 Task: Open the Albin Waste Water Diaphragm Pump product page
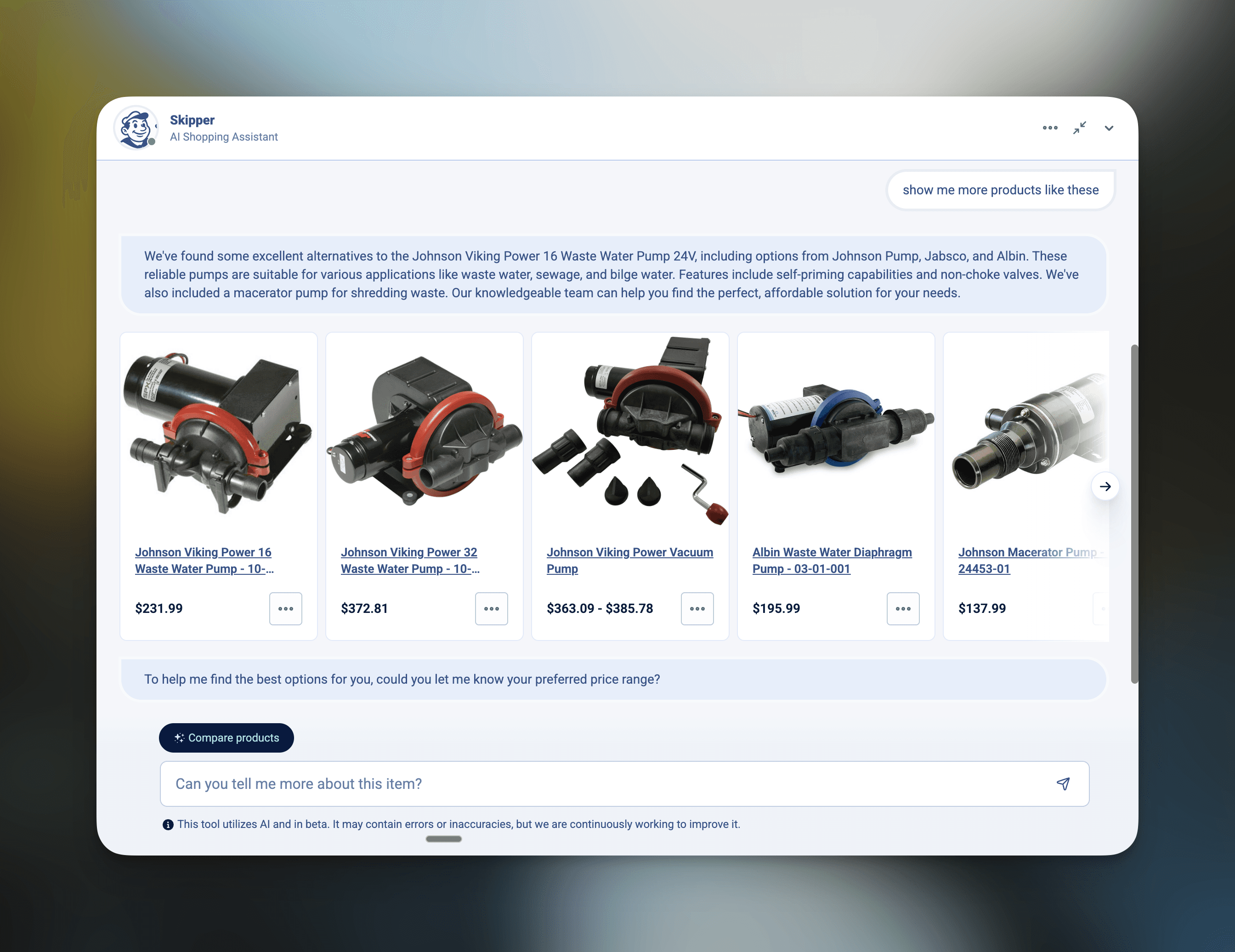831,560
